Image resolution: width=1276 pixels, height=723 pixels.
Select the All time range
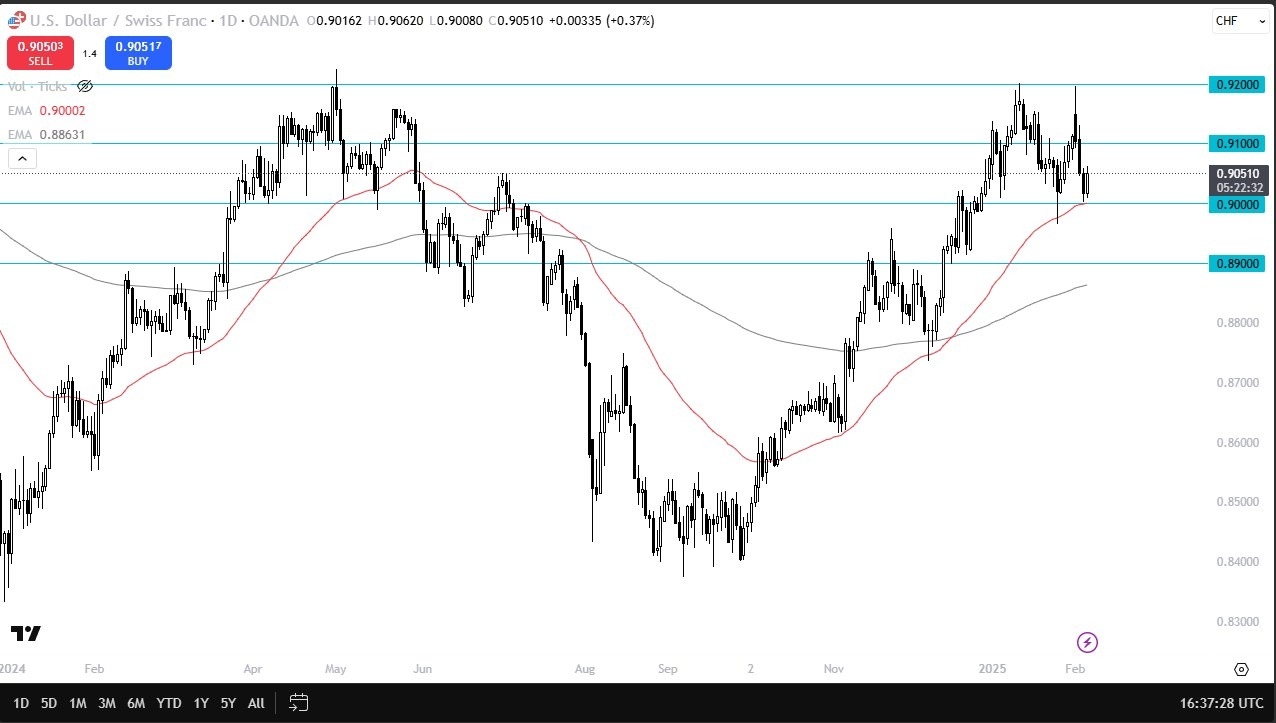[x=256, y=703]
